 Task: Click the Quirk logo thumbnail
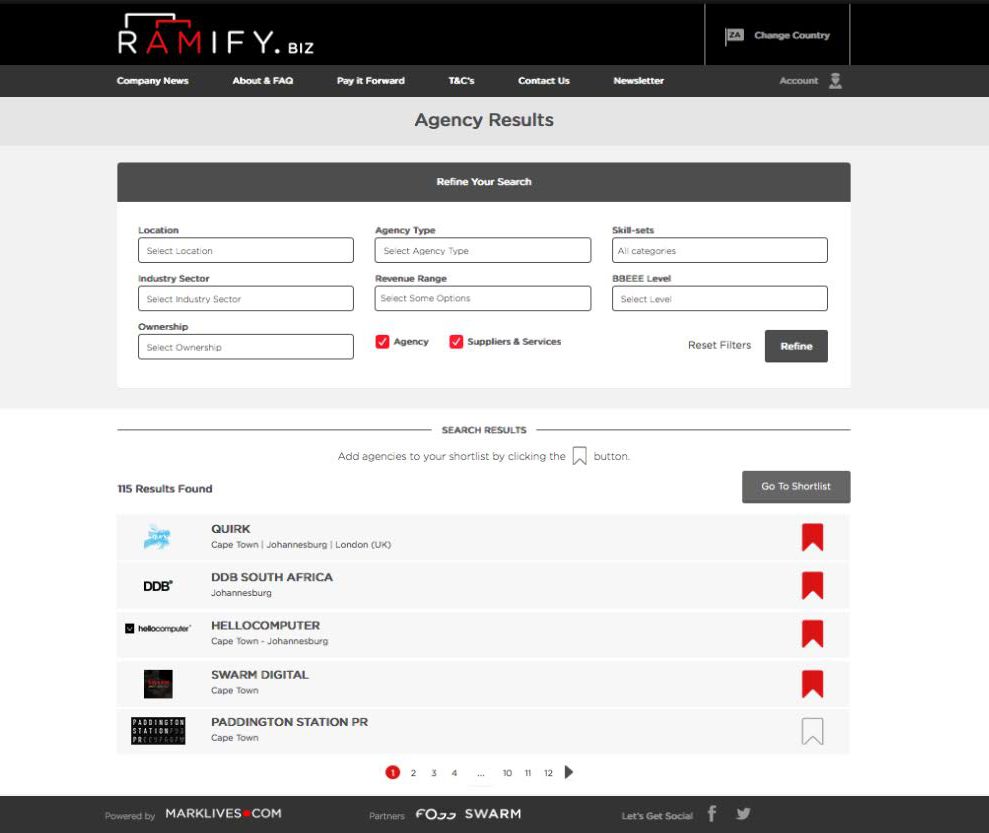coord(157,537)
